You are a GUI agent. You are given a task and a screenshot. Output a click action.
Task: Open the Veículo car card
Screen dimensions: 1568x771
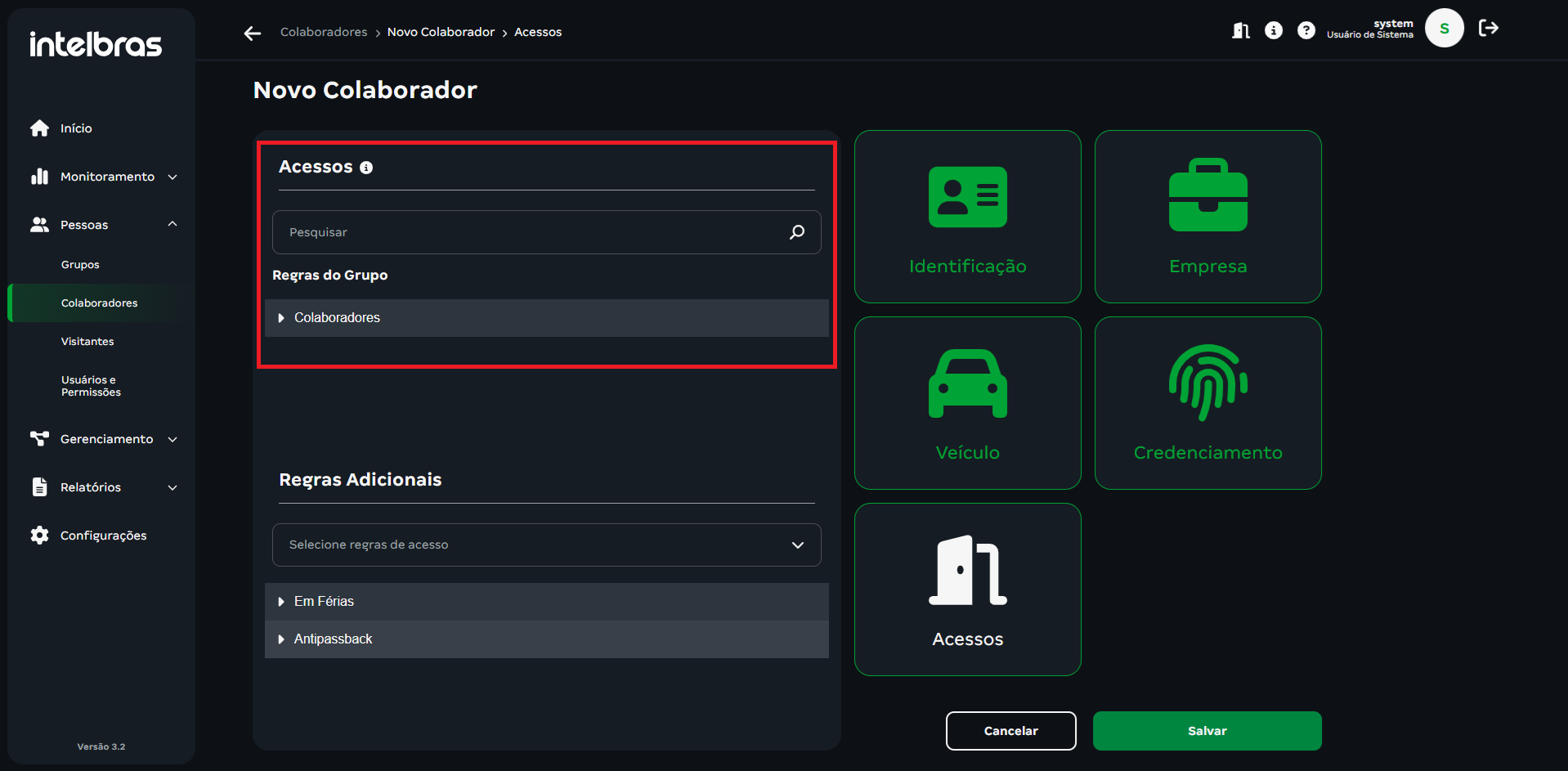tap(967, 403)
